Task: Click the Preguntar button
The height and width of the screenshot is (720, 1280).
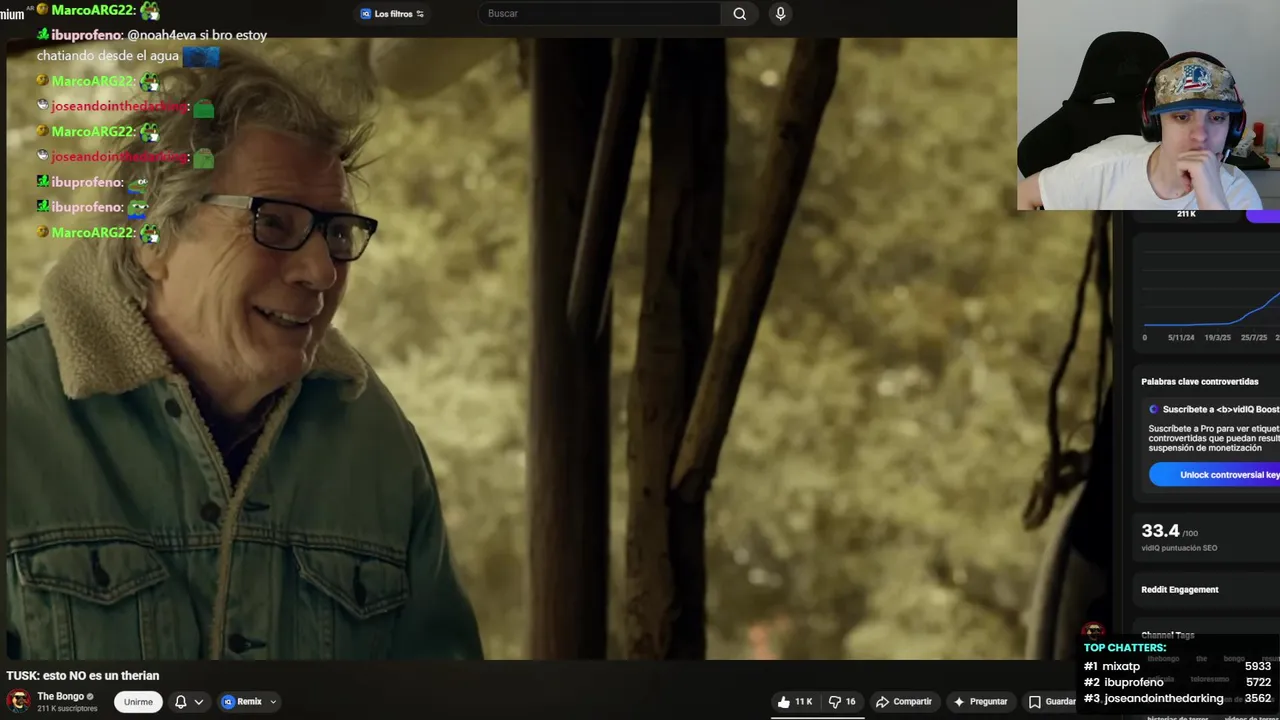Action: click(x=981, y=702)
